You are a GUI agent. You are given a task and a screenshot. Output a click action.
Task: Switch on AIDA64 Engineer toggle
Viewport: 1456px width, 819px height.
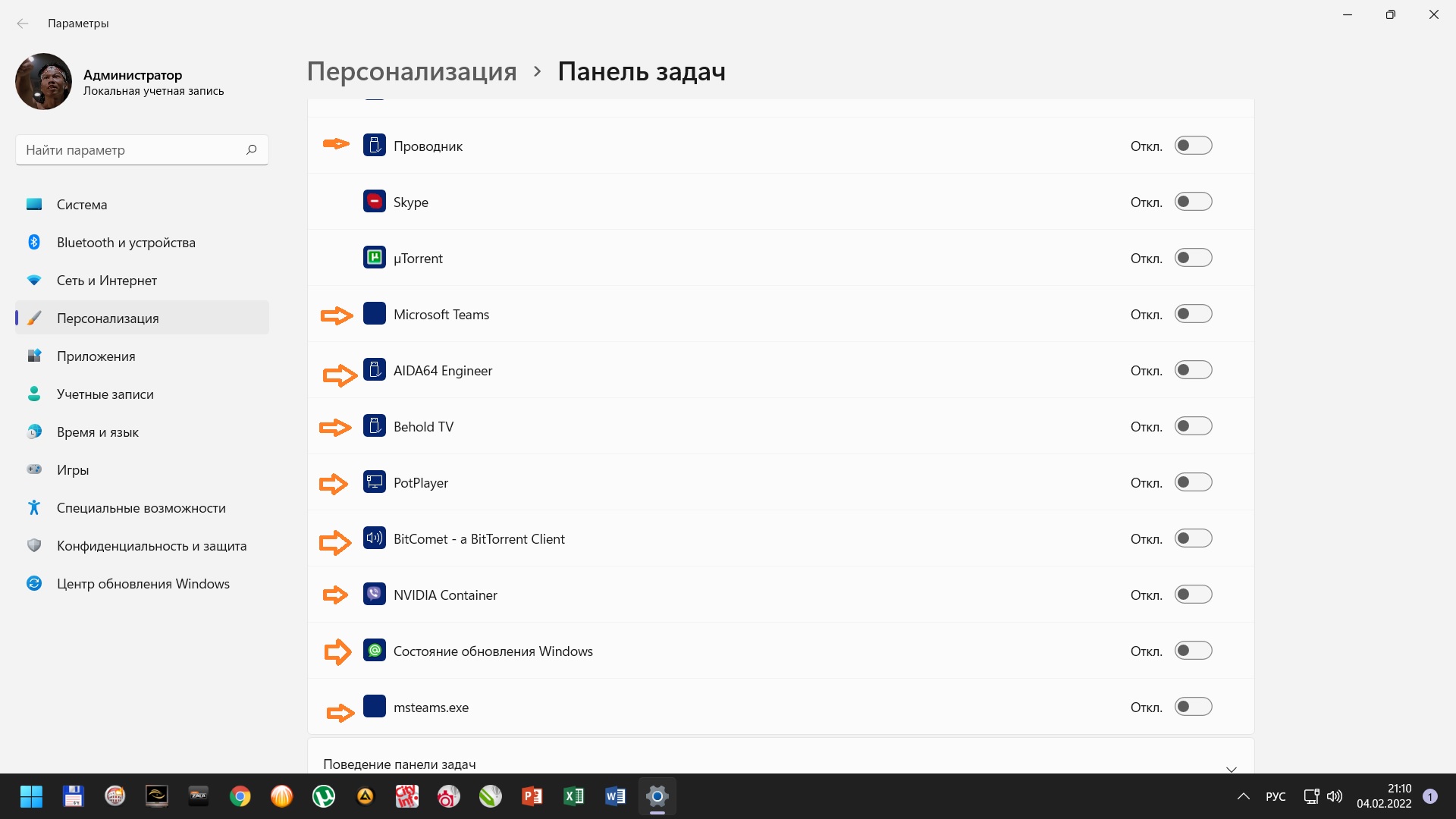1193,370
